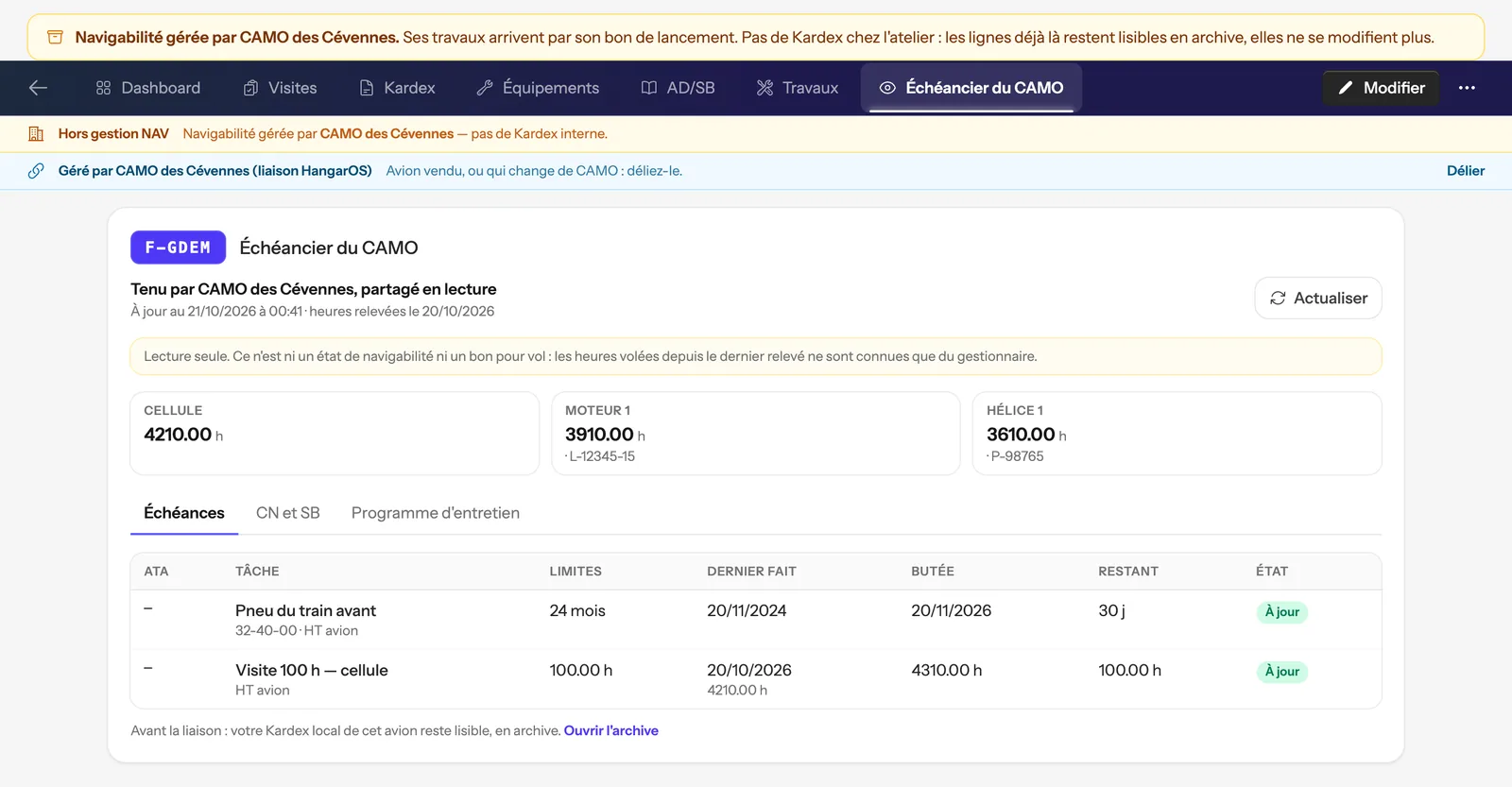1512x787 pixels.
Task: Click the Délier link
Action: pos(1466,171)
